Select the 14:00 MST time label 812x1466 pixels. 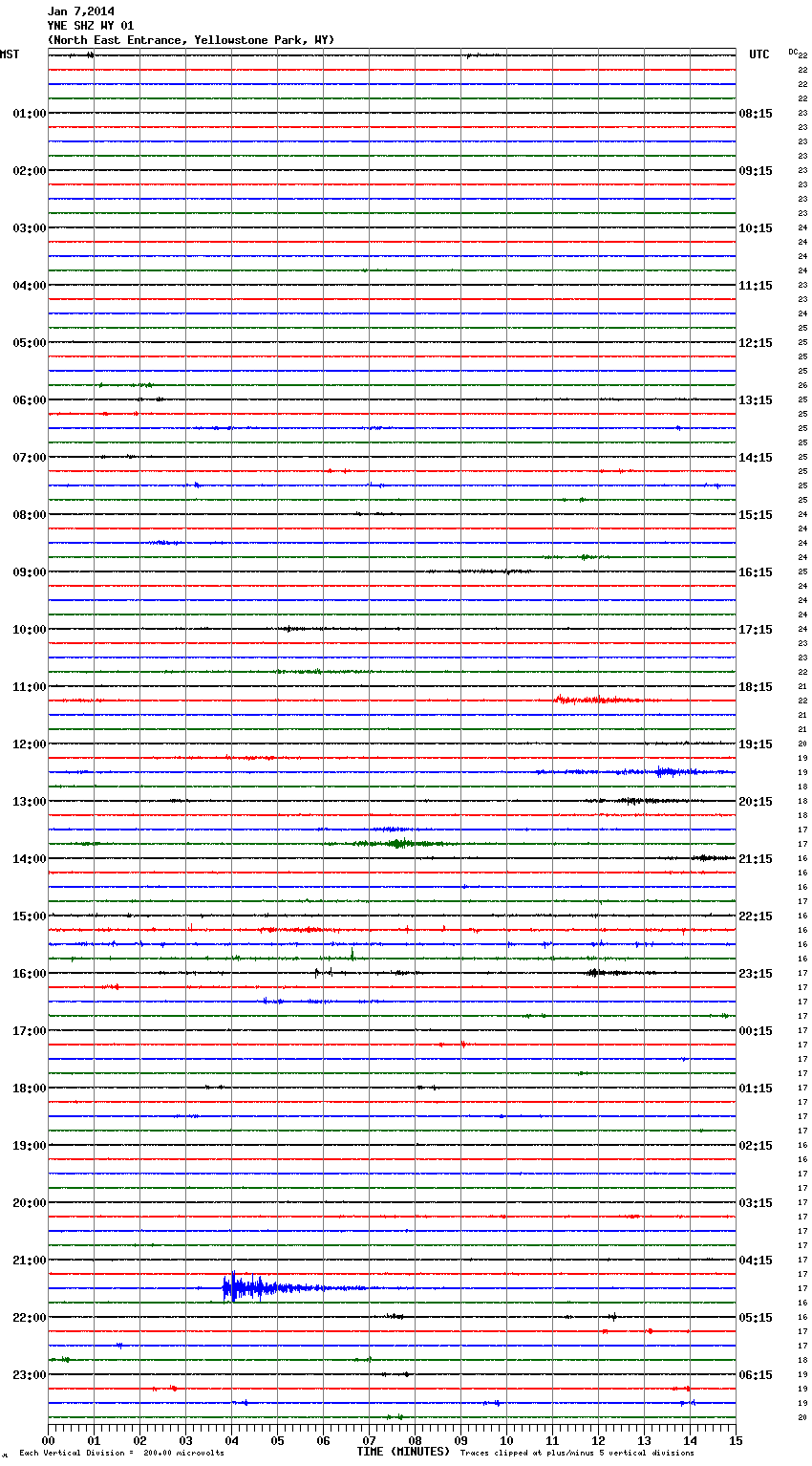[30, 859]
